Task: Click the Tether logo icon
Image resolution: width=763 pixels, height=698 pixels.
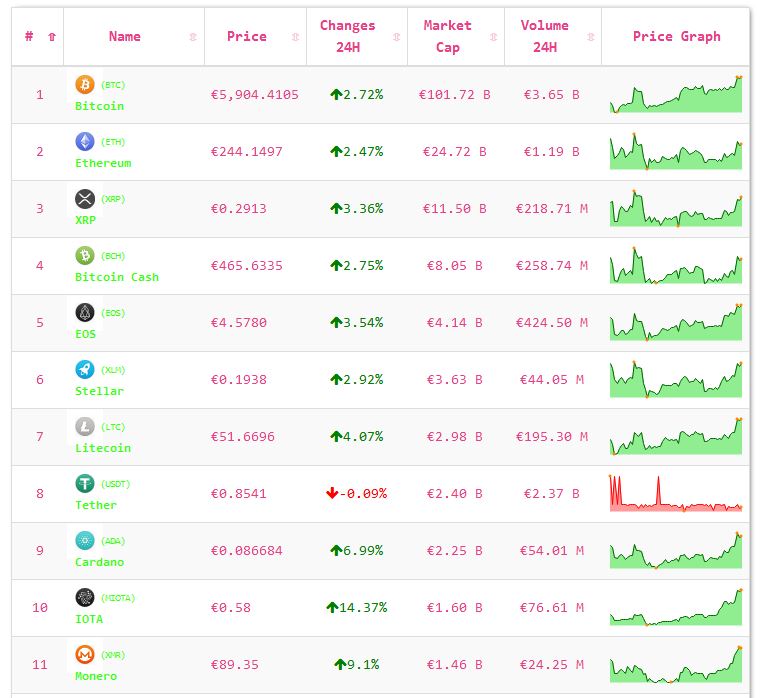Action: click(x=85, y=483)
